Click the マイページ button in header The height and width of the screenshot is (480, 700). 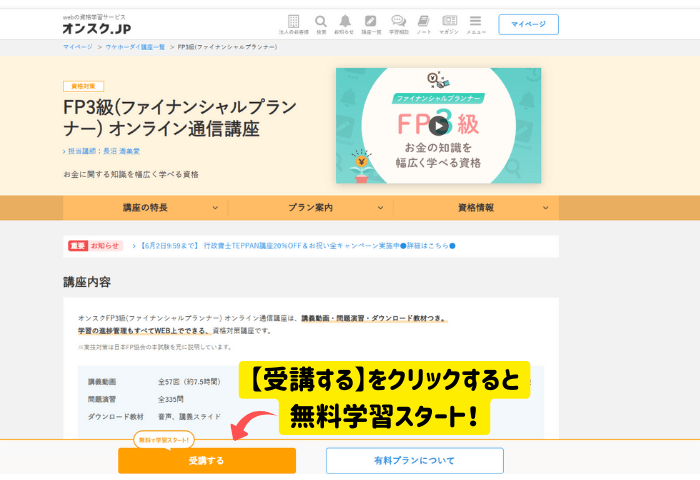click(528, 24)
